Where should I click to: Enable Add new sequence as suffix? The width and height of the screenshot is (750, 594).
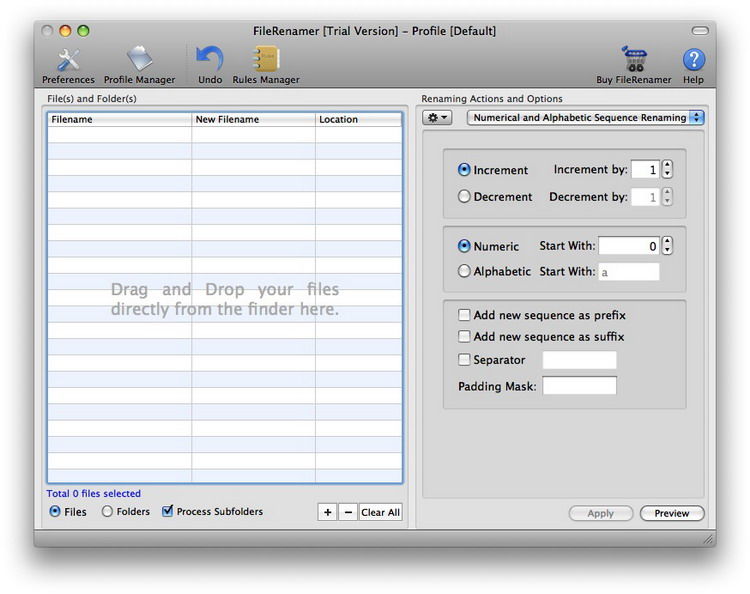(x=464, y=337)
